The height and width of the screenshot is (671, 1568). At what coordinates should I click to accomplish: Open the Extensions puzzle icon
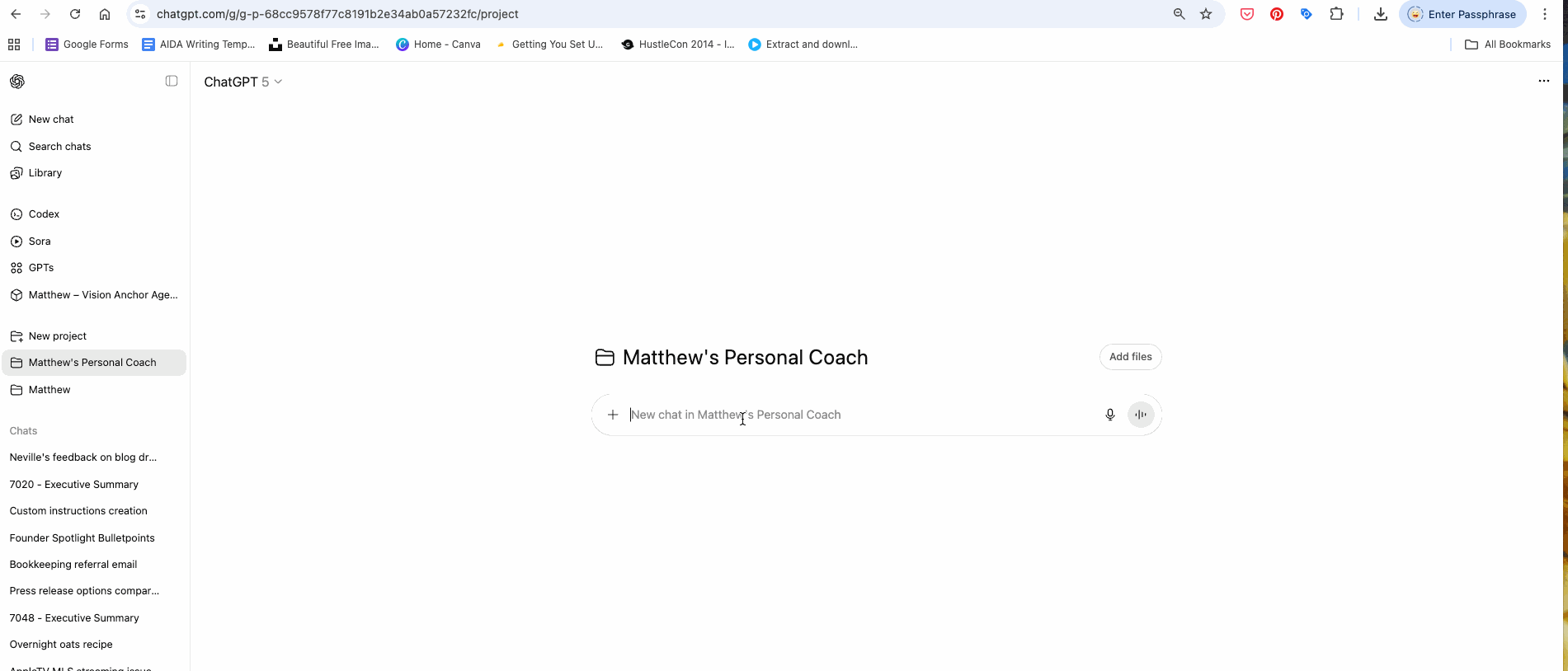(x=1336, y=14)
